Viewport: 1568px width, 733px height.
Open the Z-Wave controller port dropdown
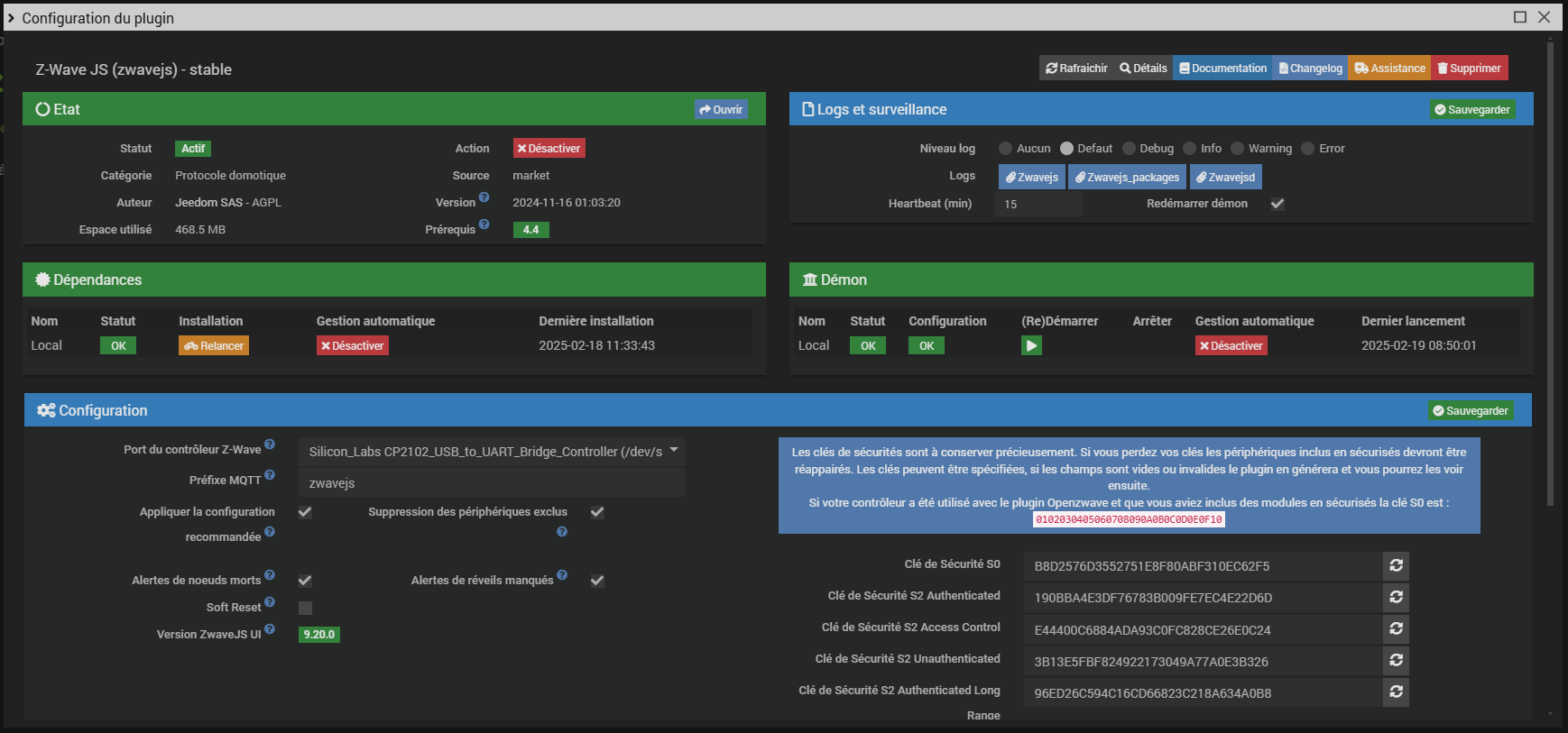[492, 452]
